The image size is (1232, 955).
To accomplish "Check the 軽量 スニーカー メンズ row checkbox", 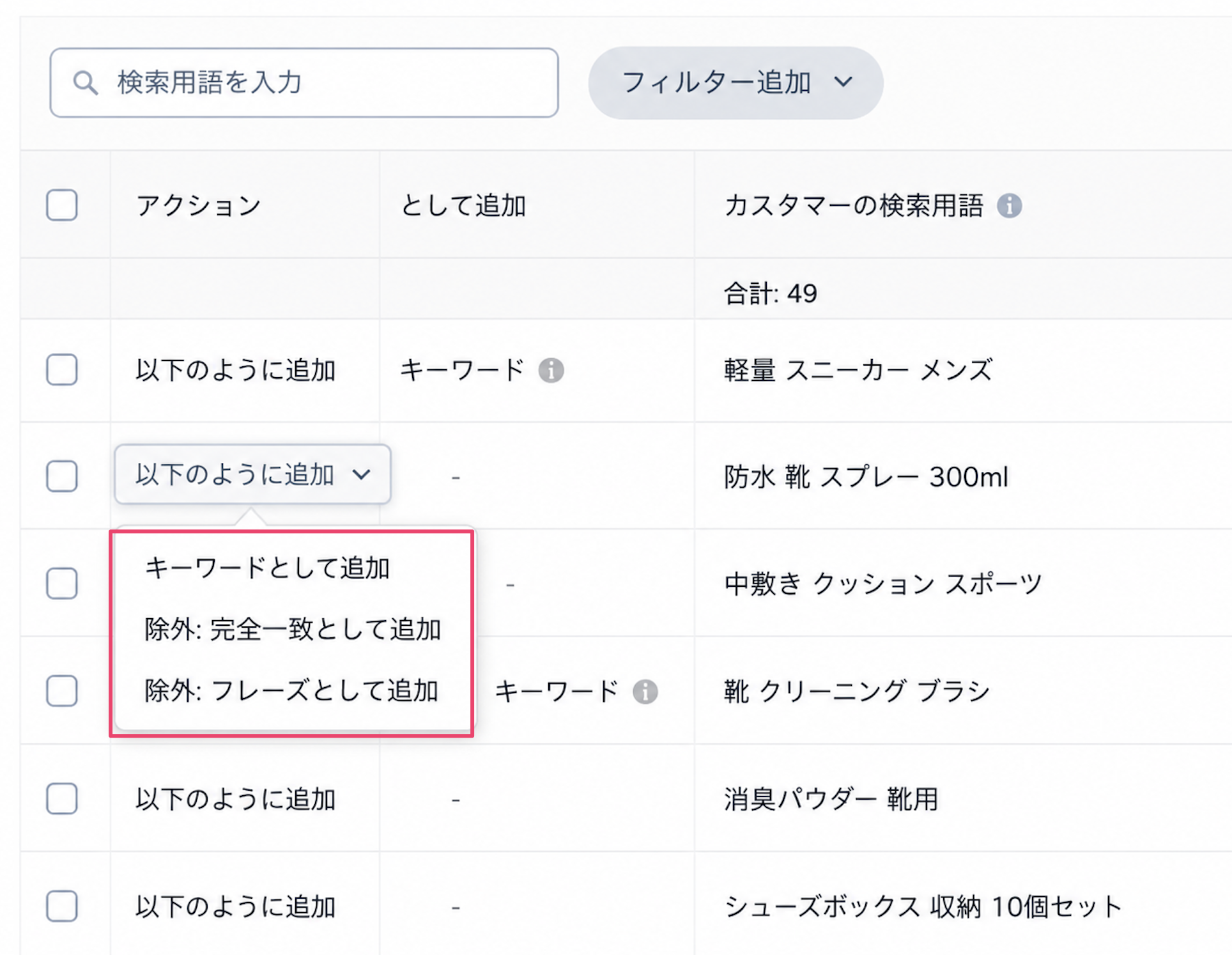I will tap(62, 369).
